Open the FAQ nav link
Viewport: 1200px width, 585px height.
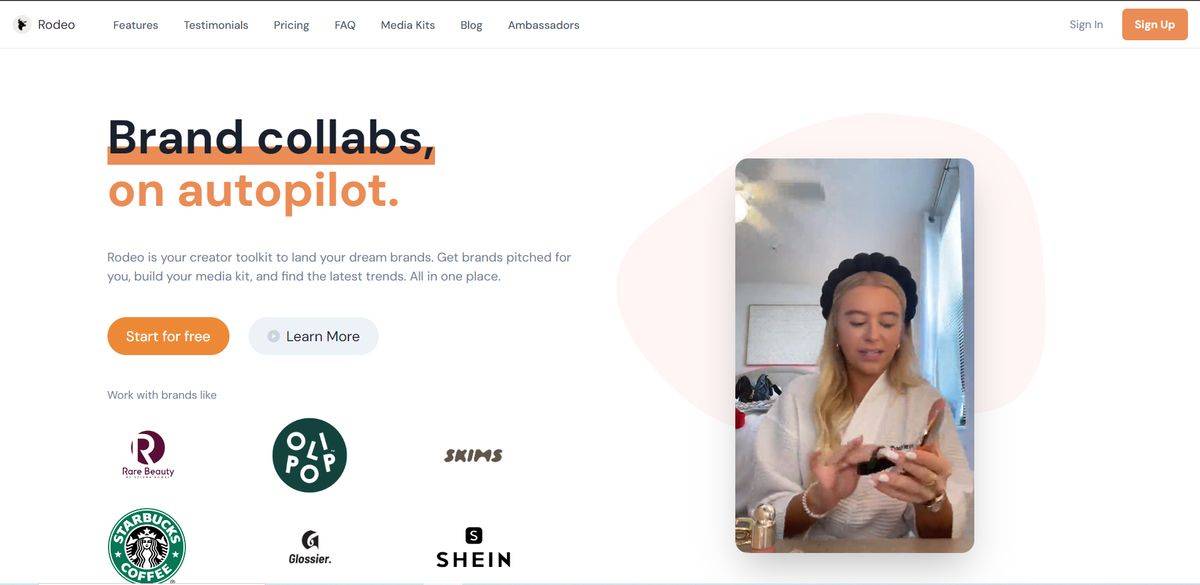click(x=345, y=25)
